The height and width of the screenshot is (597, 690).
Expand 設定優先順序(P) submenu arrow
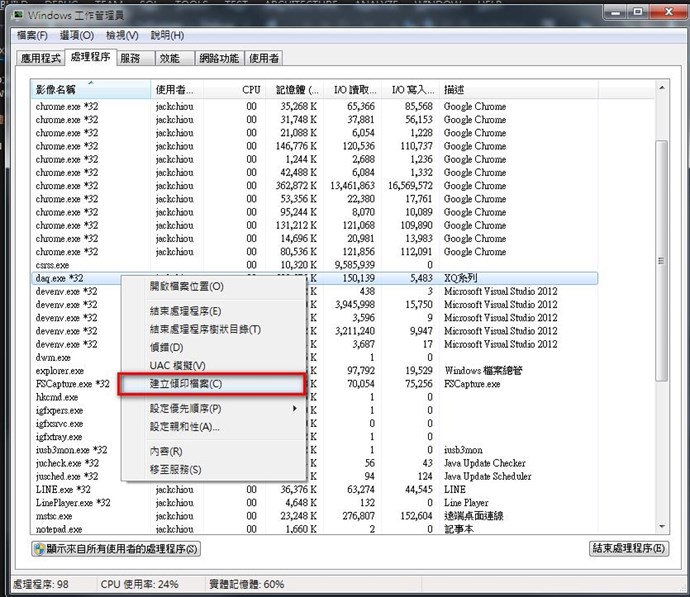[294, 409]
